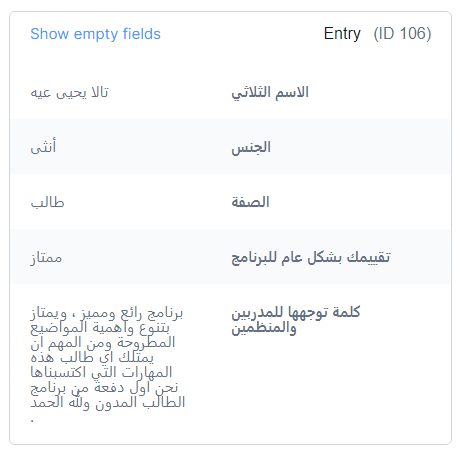The width and height of the screenshot is (462, 455).
Task: Select the الجنس field label
Action: tap(251, 147)
